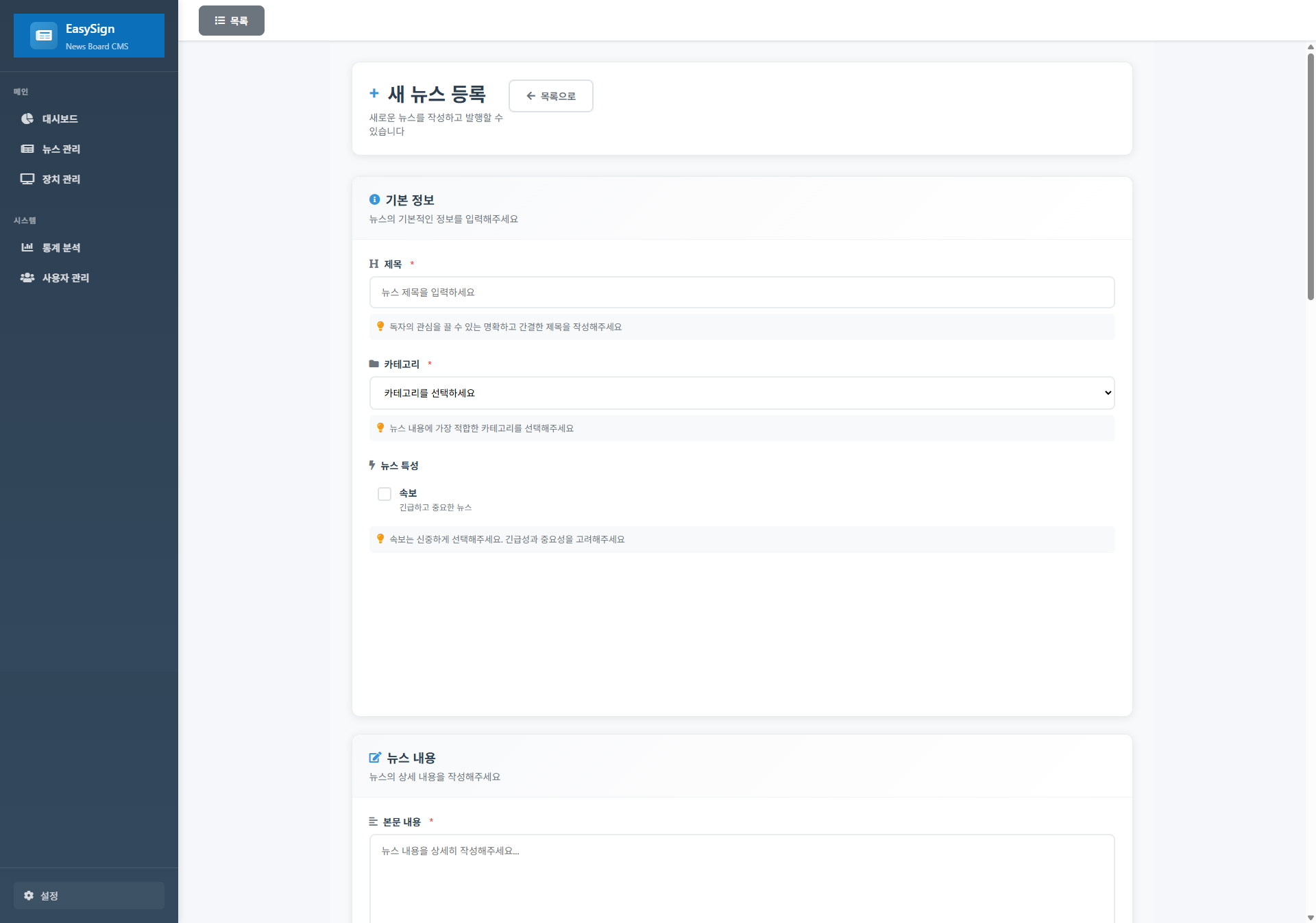Click the blue info icon beside 기본 정보

[x=374, y=199]
